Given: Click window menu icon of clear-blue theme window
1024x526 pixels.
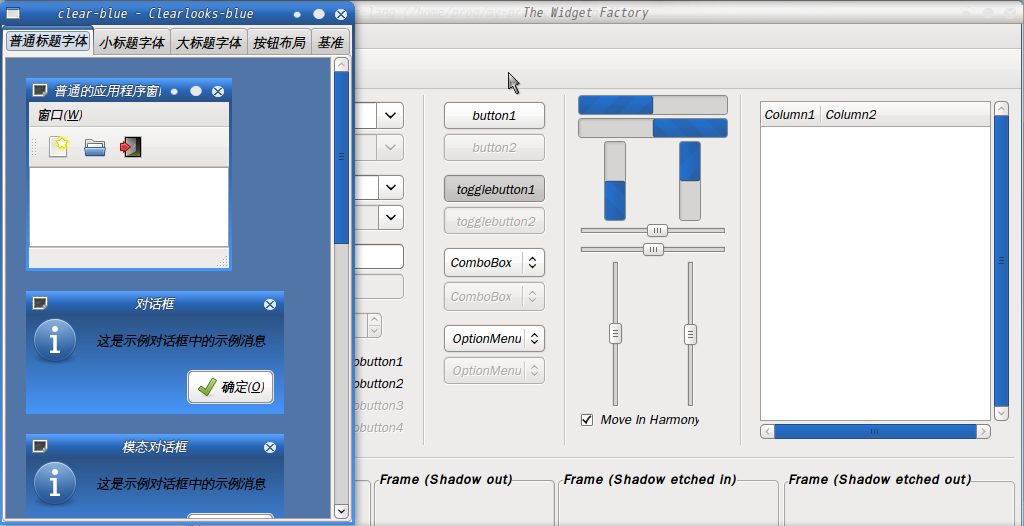Looking at the screenshot, I should click(13, 13).
